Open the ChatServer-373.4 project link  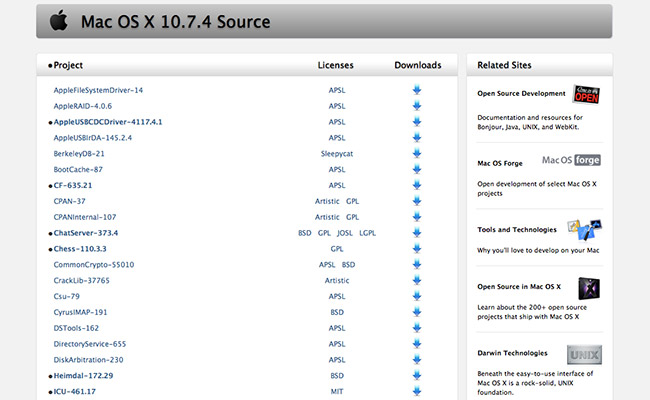(x=93, y=233)
